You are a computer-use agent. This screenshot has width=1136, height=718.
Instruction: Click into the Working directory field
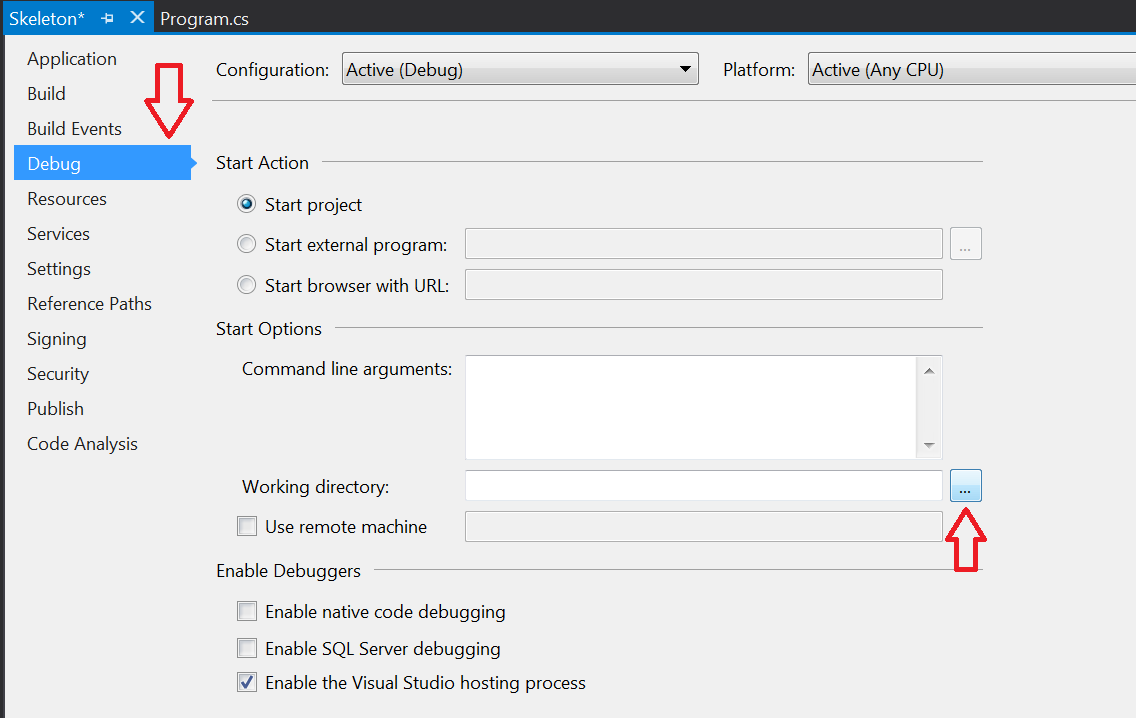[703, 485]
